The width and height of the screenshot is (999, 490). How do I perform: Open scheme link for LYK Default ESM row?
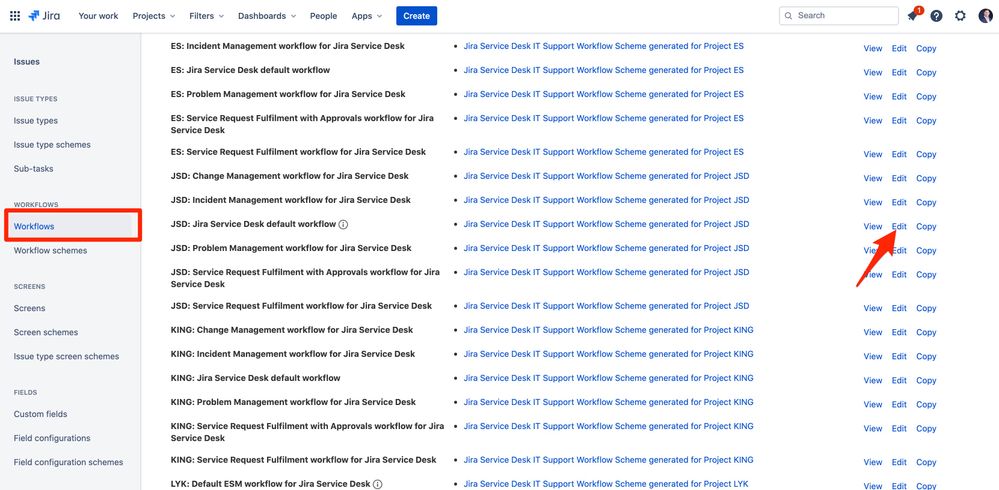click(606, 484)
